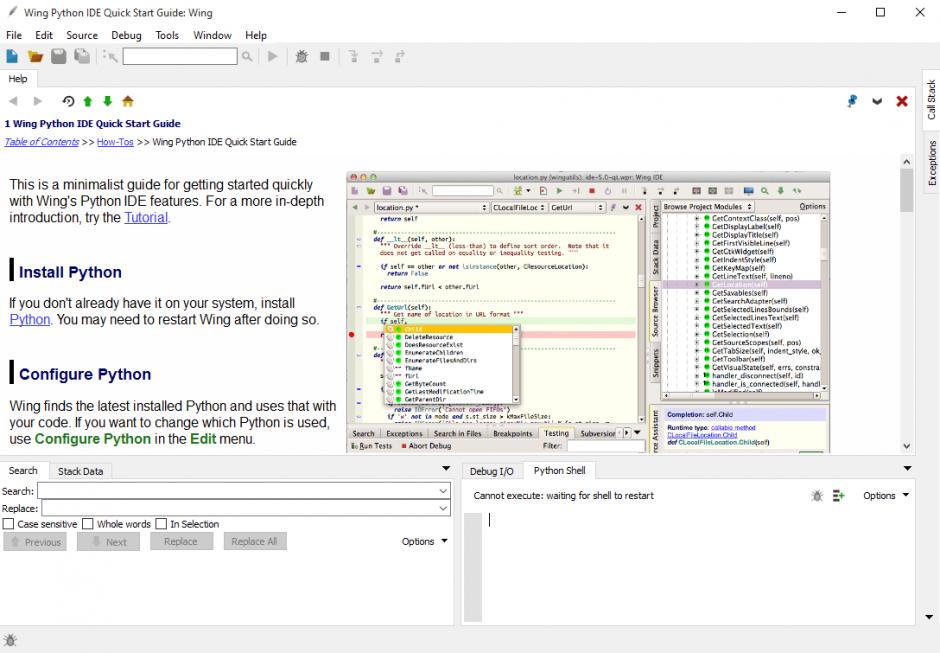This screenshot has width=940, height=653.
Task: Open the Tools menu
Action: tap(167, 35)
